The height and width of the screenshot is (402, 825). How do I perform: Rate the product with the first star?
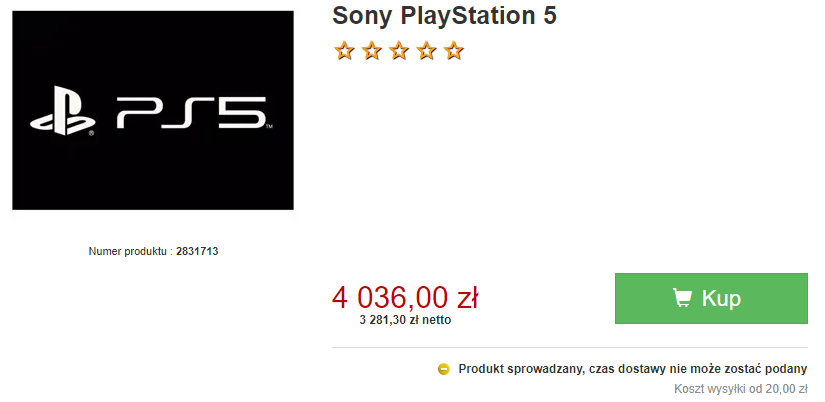click(344, 51)
